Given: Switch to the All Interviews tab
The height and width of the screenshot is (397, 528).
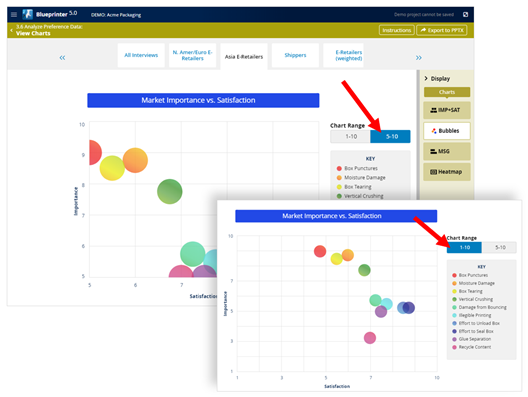Looking at the screenshot, I should [141, 55].
